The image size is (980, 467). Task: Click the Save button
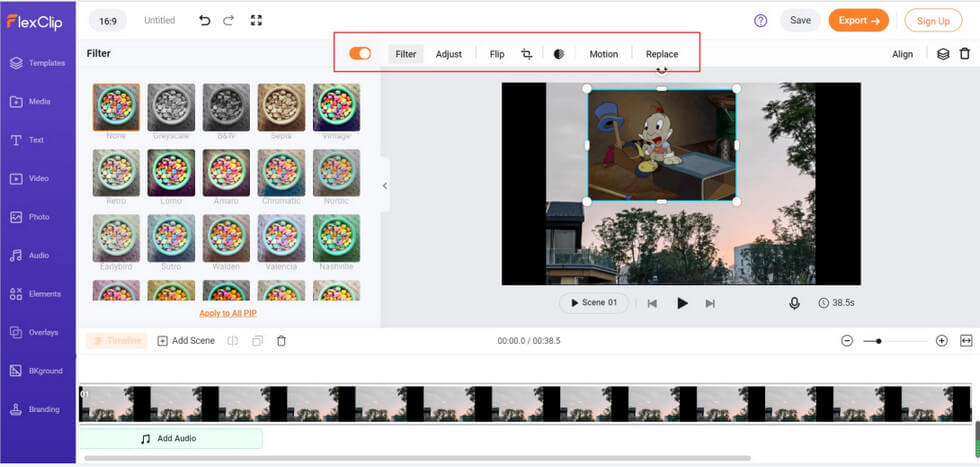pyautogui.click(x=801, y=21)
